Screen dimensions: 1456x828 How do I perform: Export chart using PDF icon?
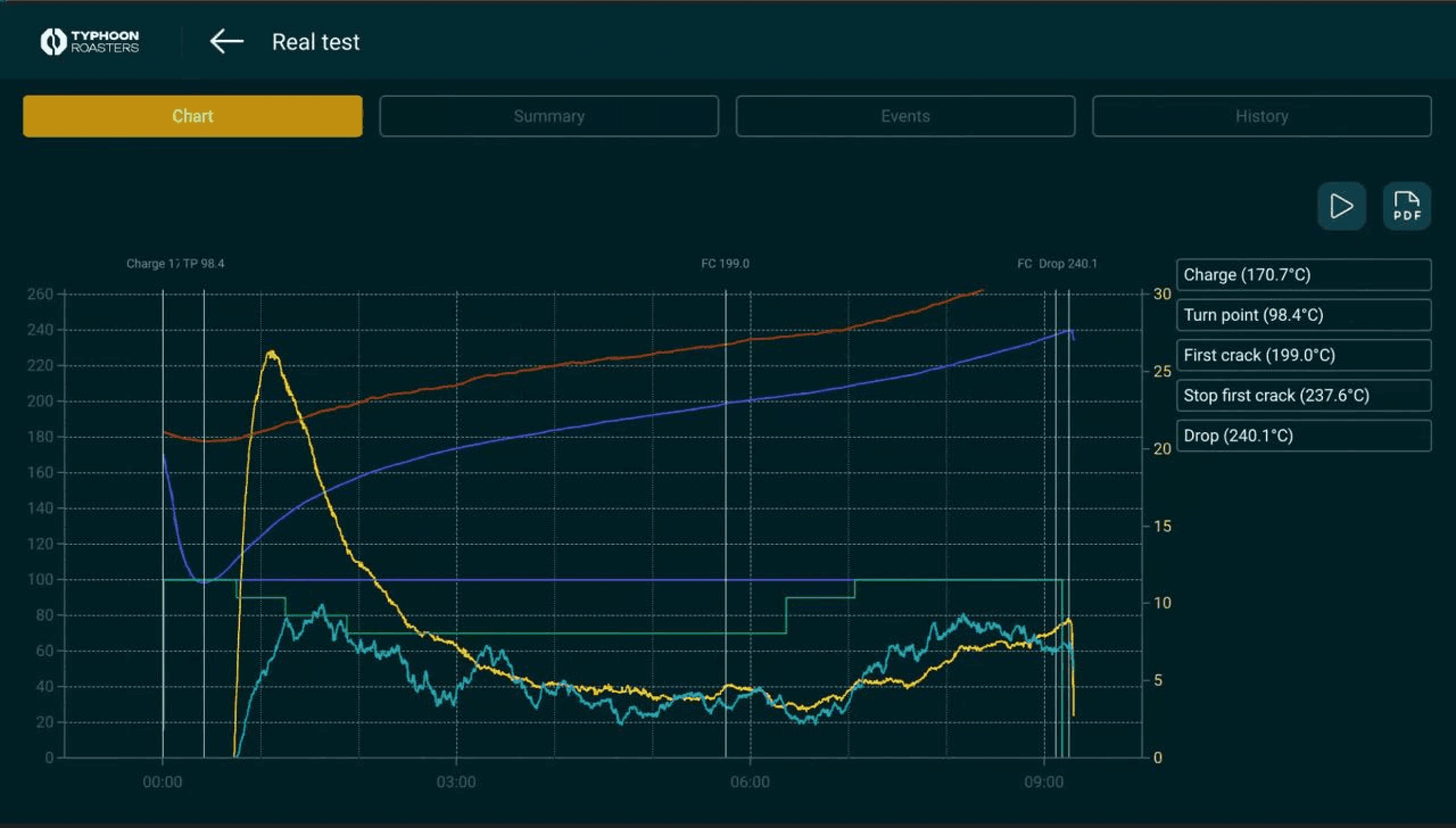1407,206
